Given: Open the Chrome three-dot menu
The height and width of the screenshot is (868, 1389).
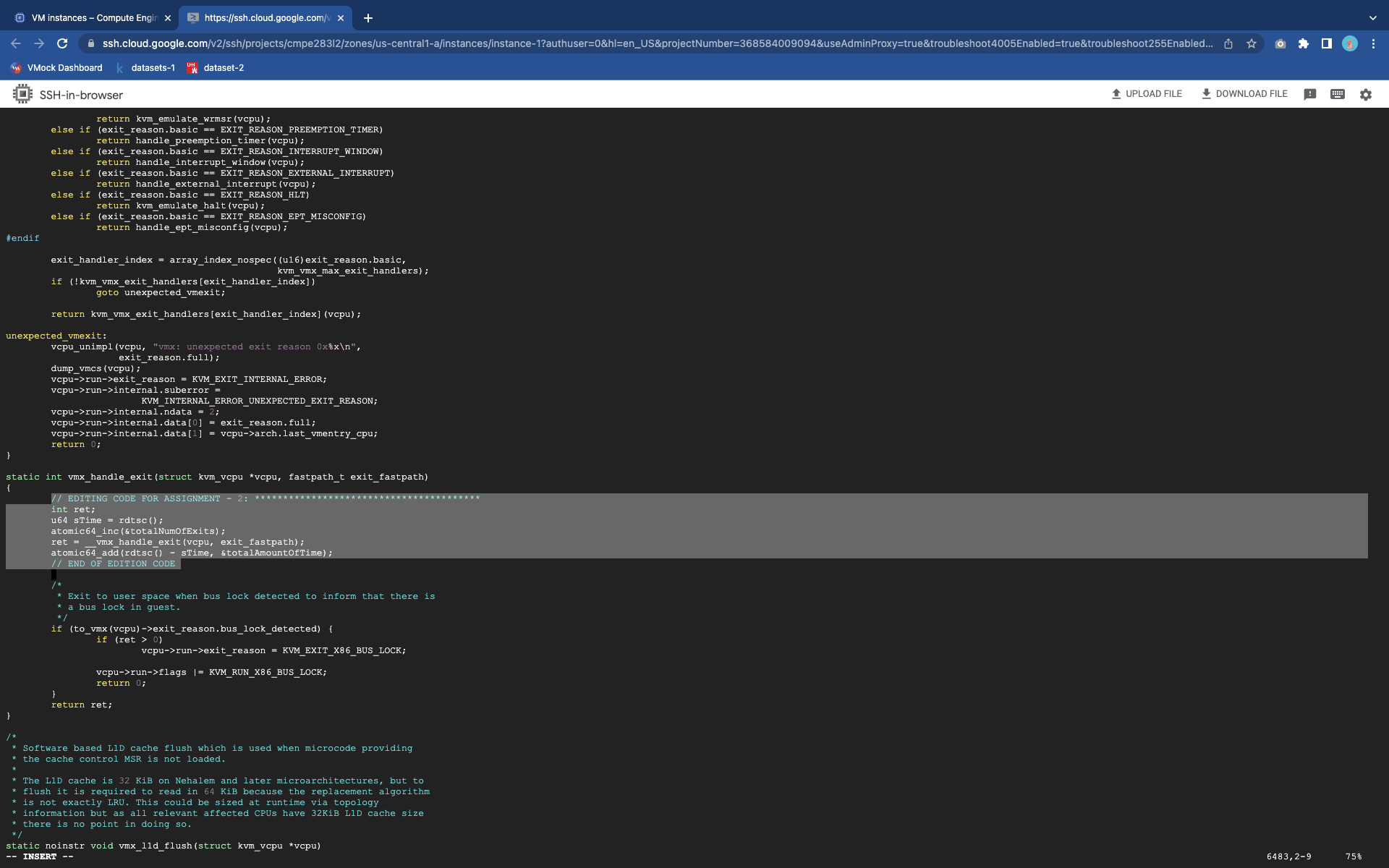Looking at the screenshot, I should tap(1374, 43).
